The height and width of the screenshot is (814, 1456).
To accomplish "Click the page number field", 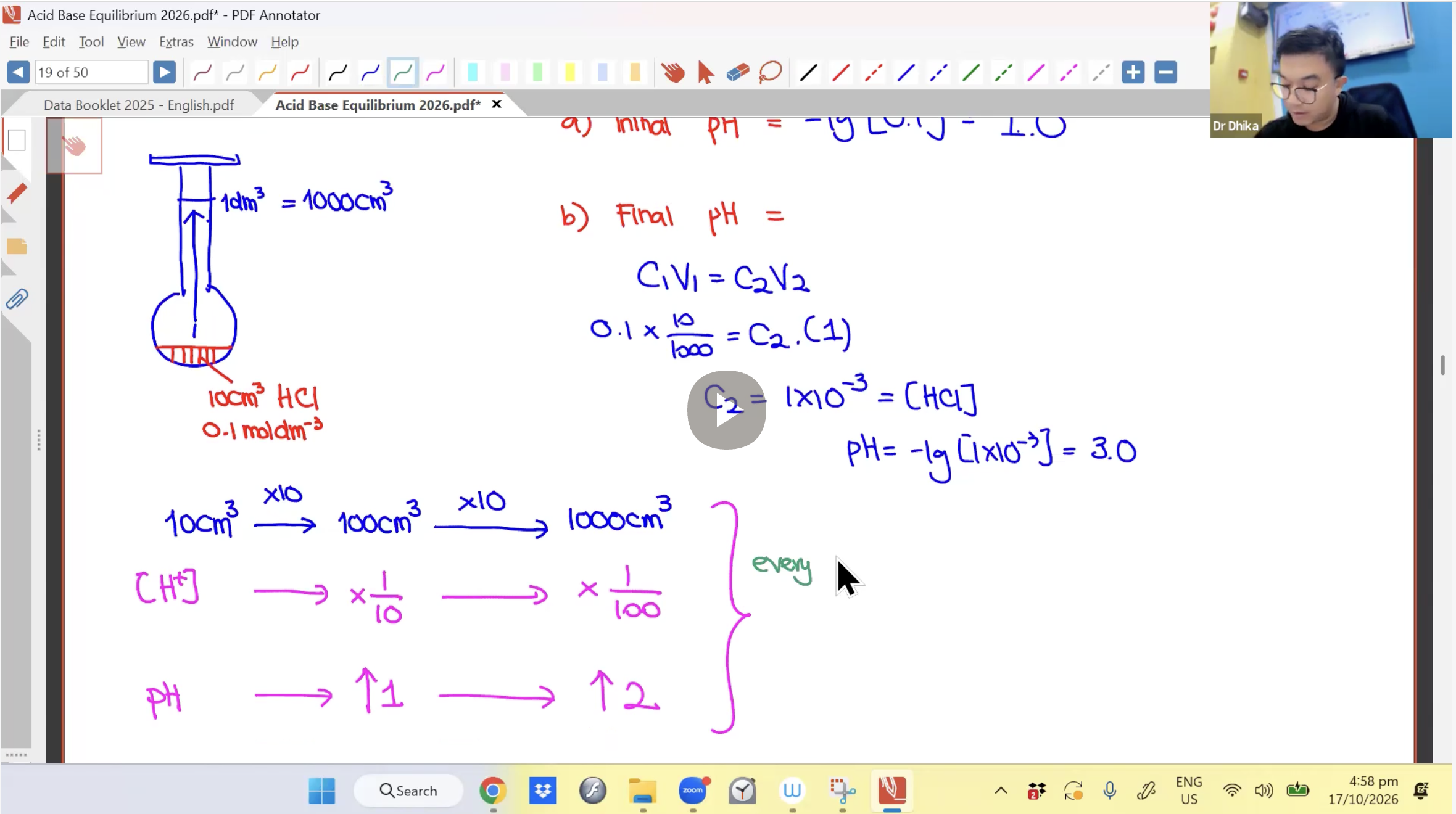I will [x=91, y=72].
